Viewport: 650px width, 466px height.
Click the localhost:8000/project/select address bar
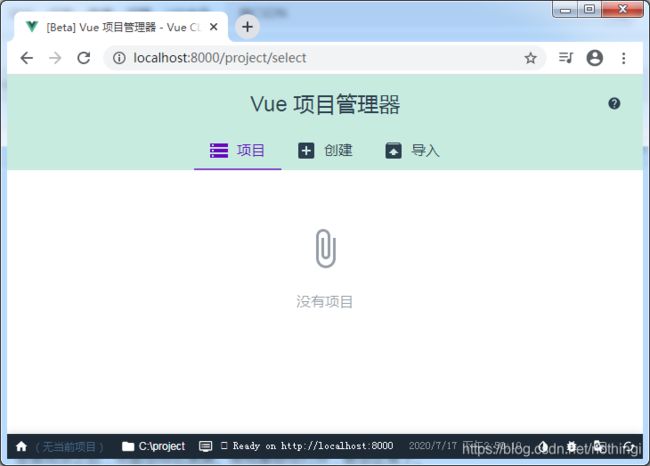coord(325,58)
